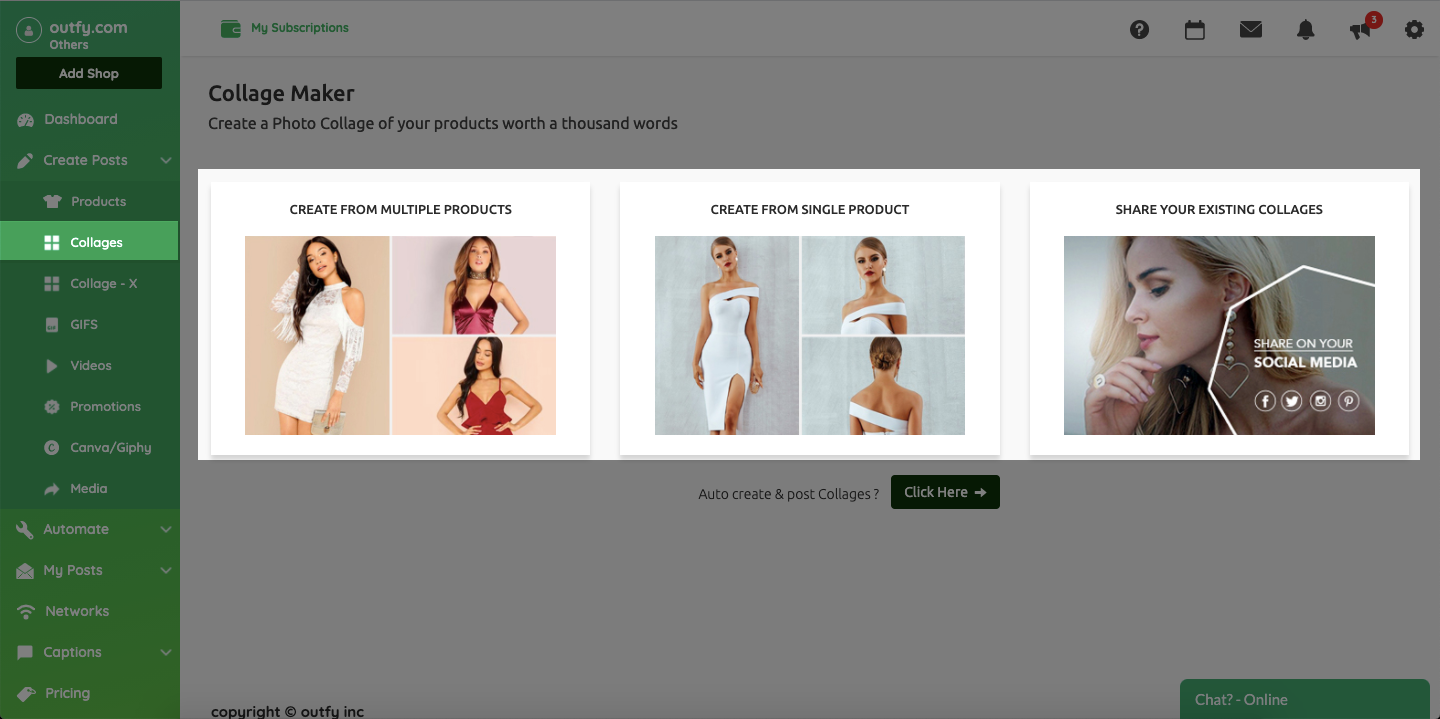This screenshot has height=719, width=1440.
Task: Expand the My Posts sidebar section
Action: (x=166, y=570)
